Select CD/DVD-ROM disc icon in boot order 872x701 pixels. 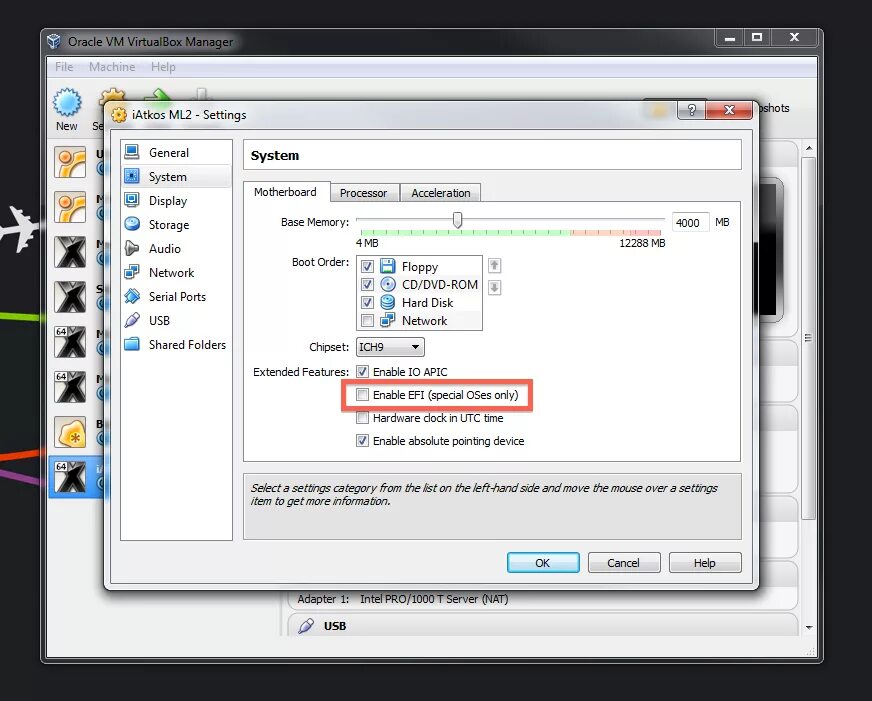tap(388, 284)
